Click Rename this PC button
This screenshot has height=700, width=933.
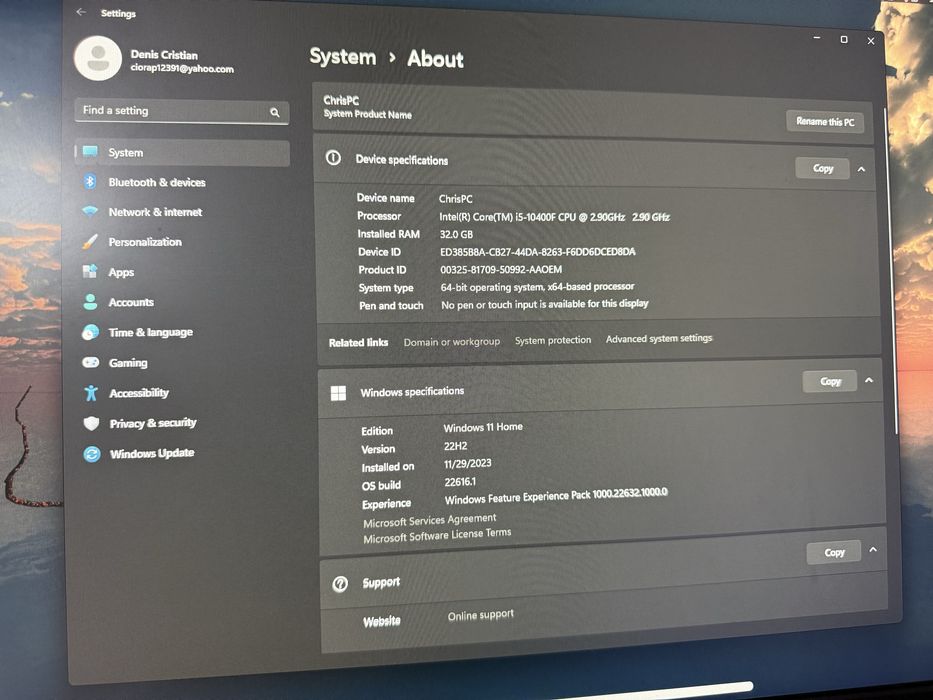pos(825,121)
